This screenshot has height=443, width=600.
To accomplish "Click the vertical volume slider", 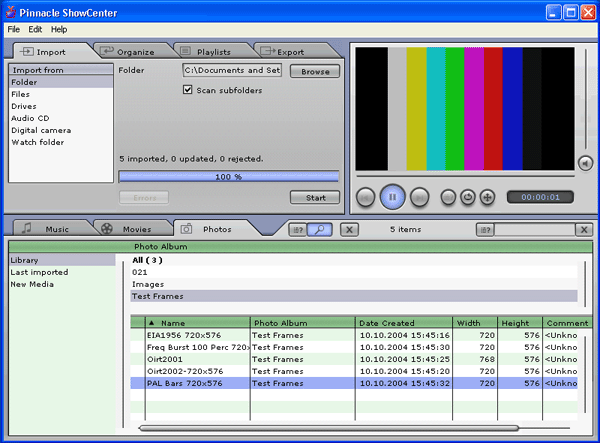I will coord(585,99).
